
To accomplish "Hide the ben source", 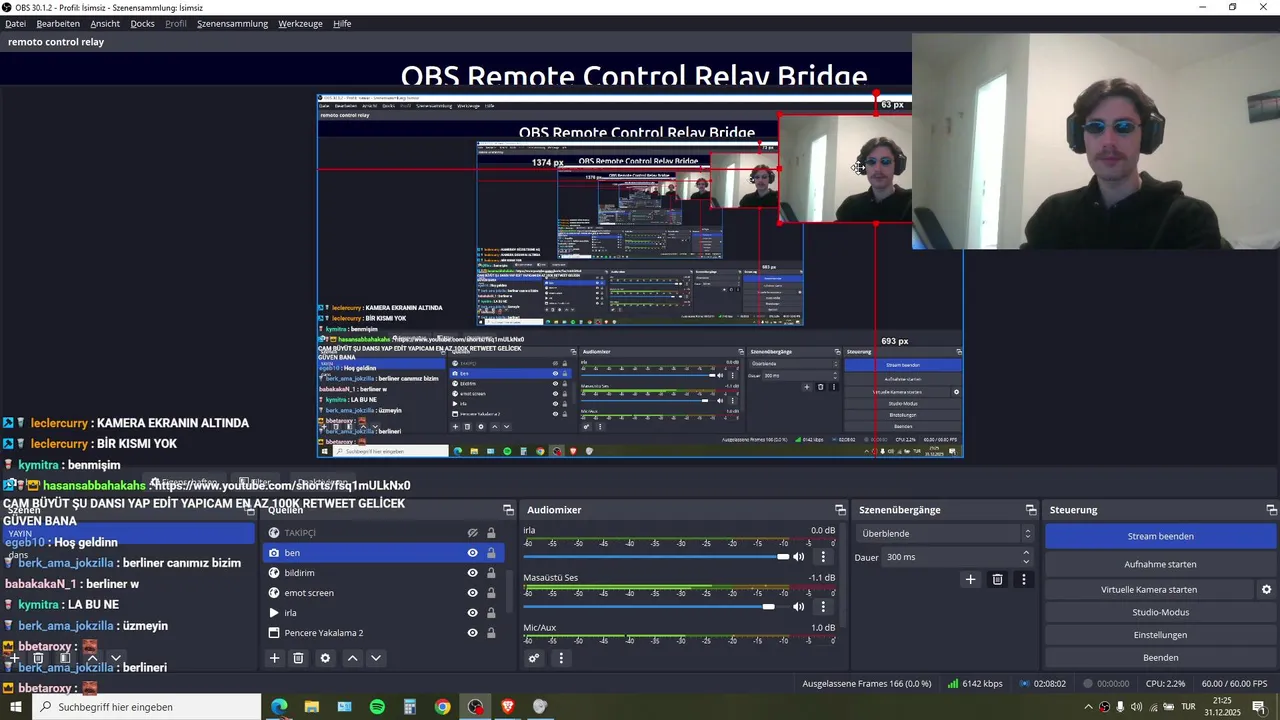I will 473,553.
